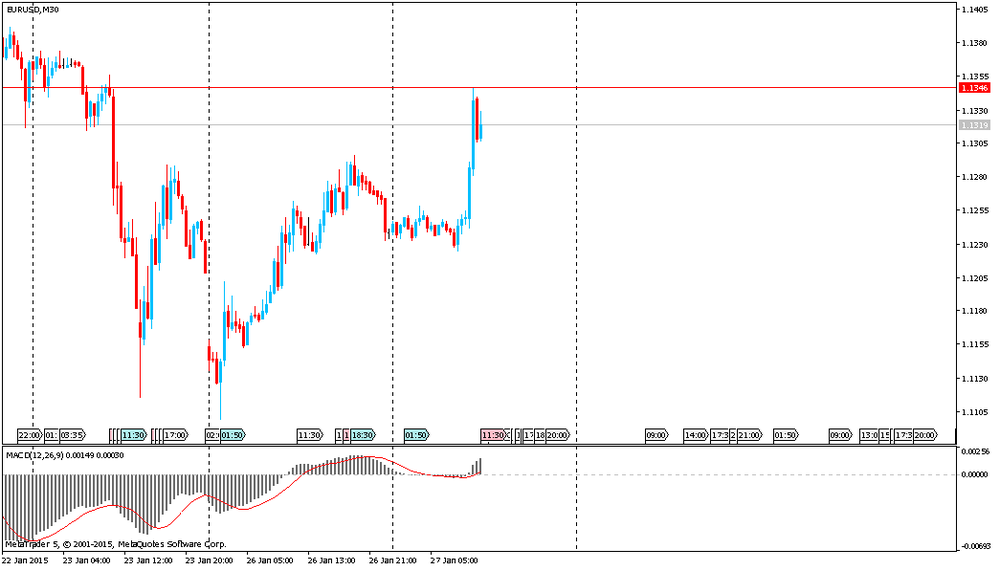Select the 21:00 event marker
The image size is (1000, 571).
[x=749, y=435]
